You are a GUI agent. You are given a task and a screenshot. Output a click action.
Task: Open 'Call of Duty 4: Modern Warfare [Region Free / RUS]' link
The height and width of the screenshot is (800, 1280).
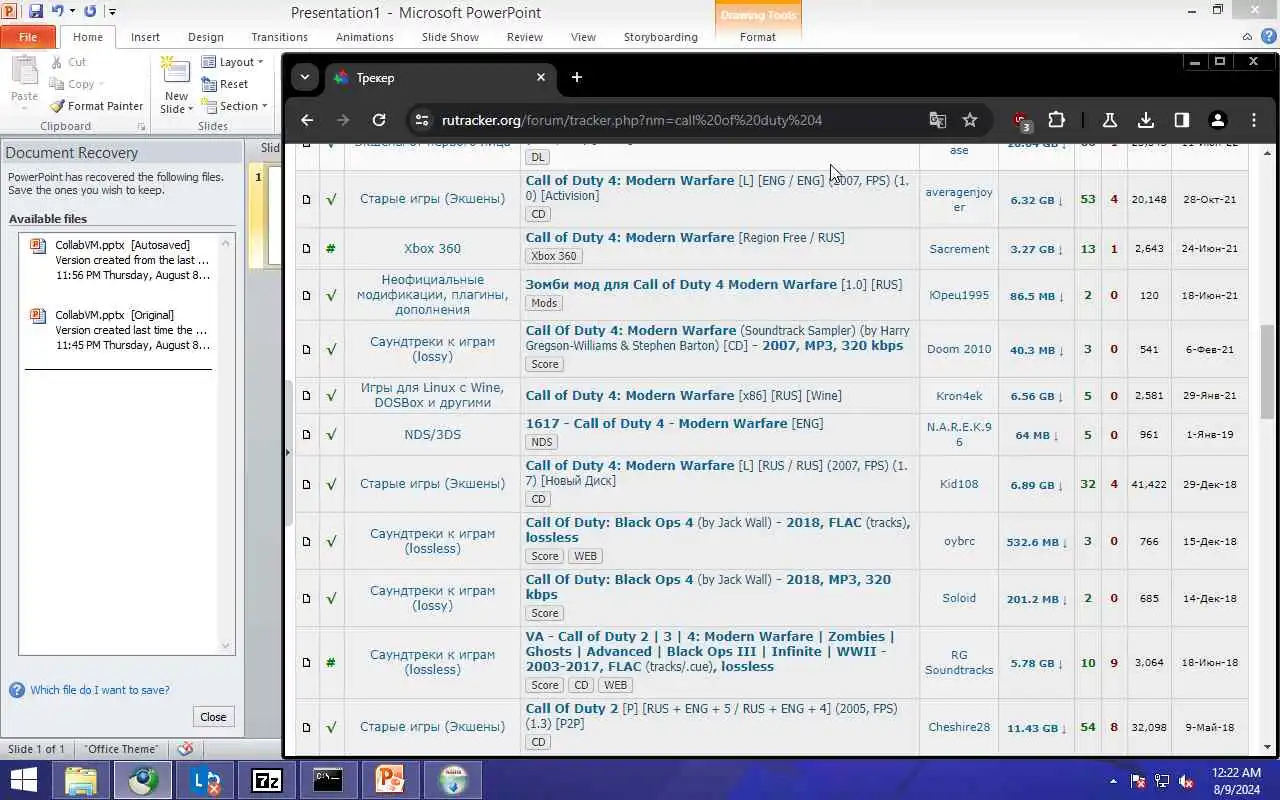(x=685, y=238)
